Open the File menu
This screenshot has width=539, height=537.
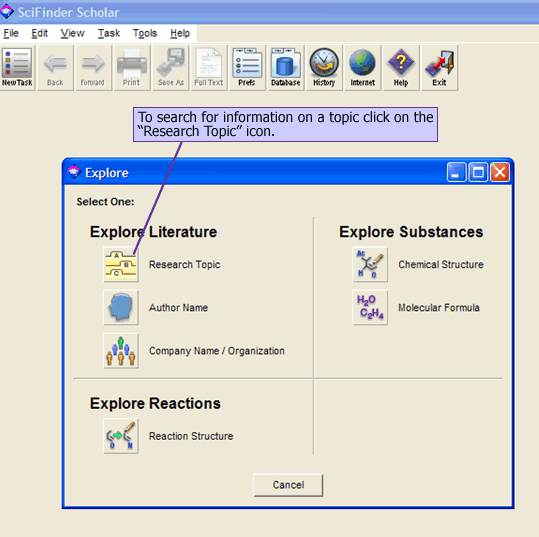[x=11, y=33]
